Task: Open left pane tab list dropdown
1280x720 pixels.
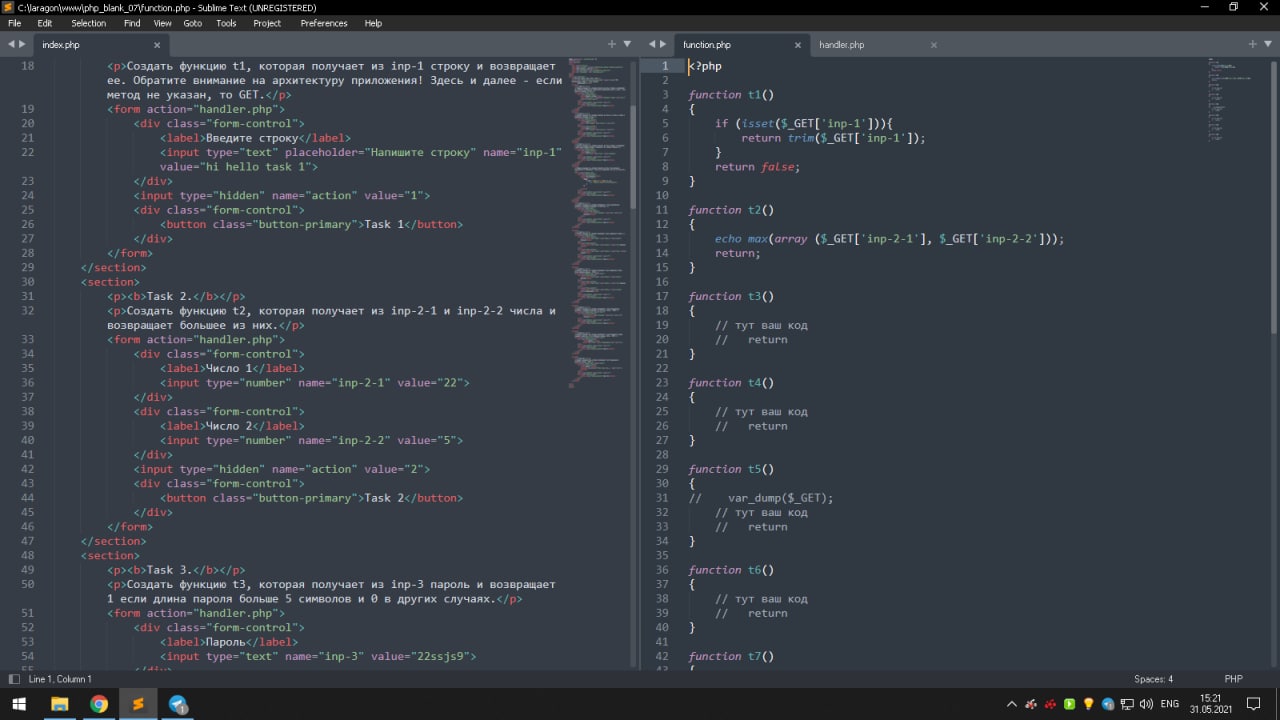Action: (x=627, y=44)
